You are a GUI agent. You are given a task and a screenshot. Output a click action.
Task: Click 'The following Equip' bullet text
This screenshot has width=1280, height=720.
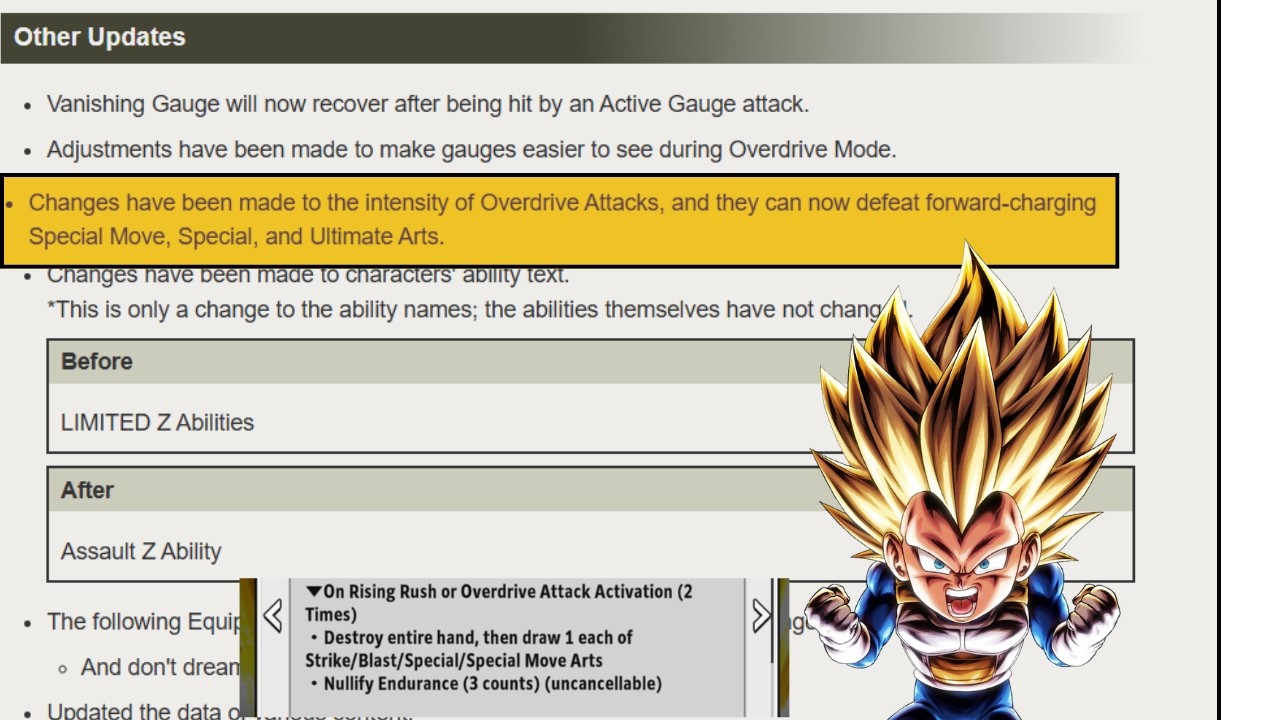coord(144,622)
